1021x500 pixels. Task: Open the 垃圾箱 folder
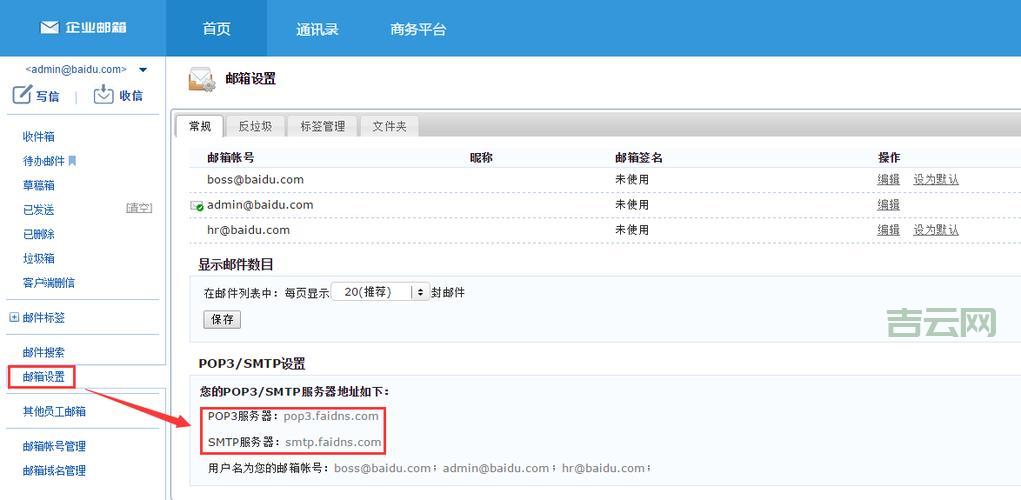(38, 258)
